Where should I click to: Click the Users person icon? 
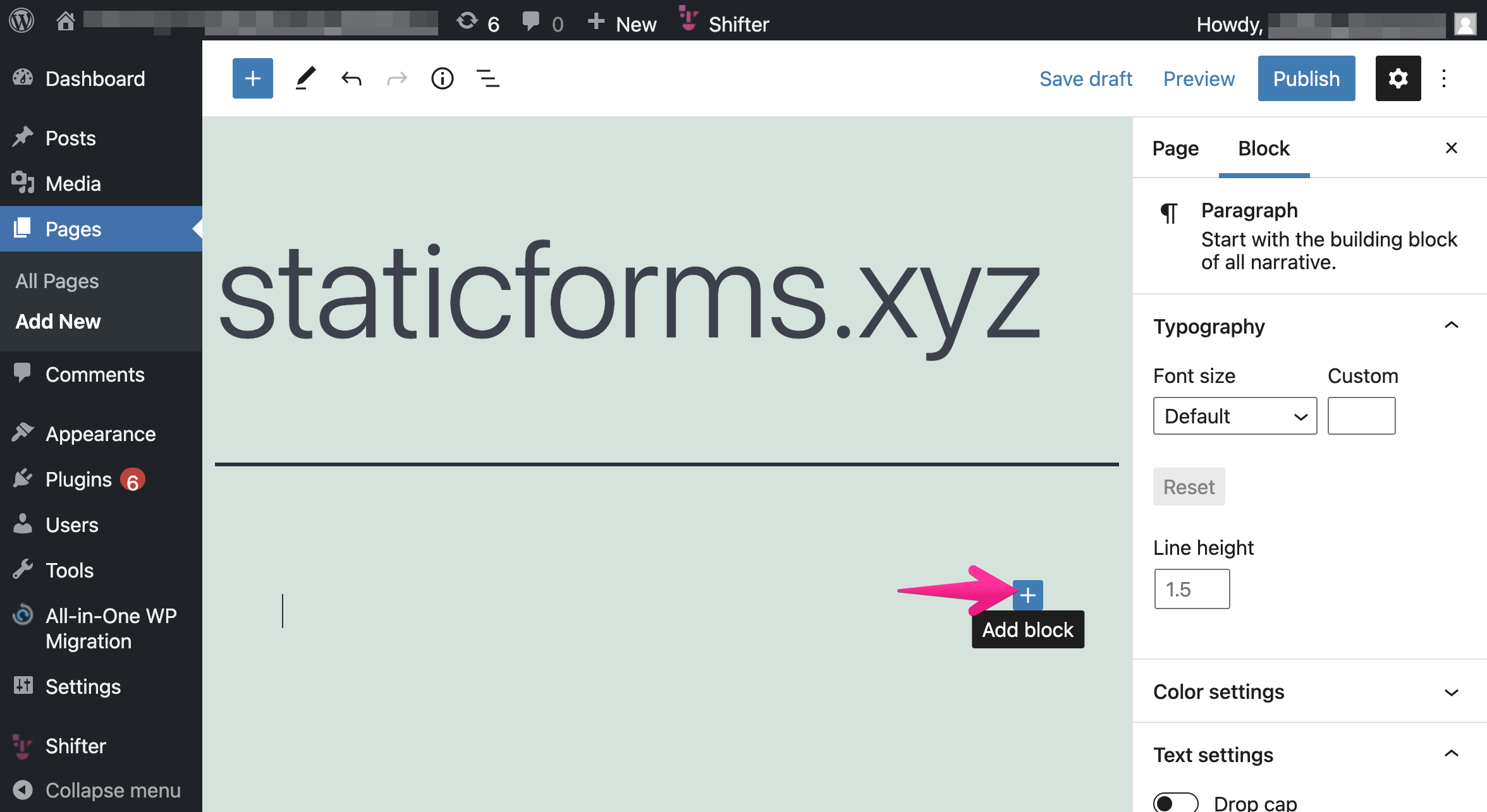[x=23, y=523]
